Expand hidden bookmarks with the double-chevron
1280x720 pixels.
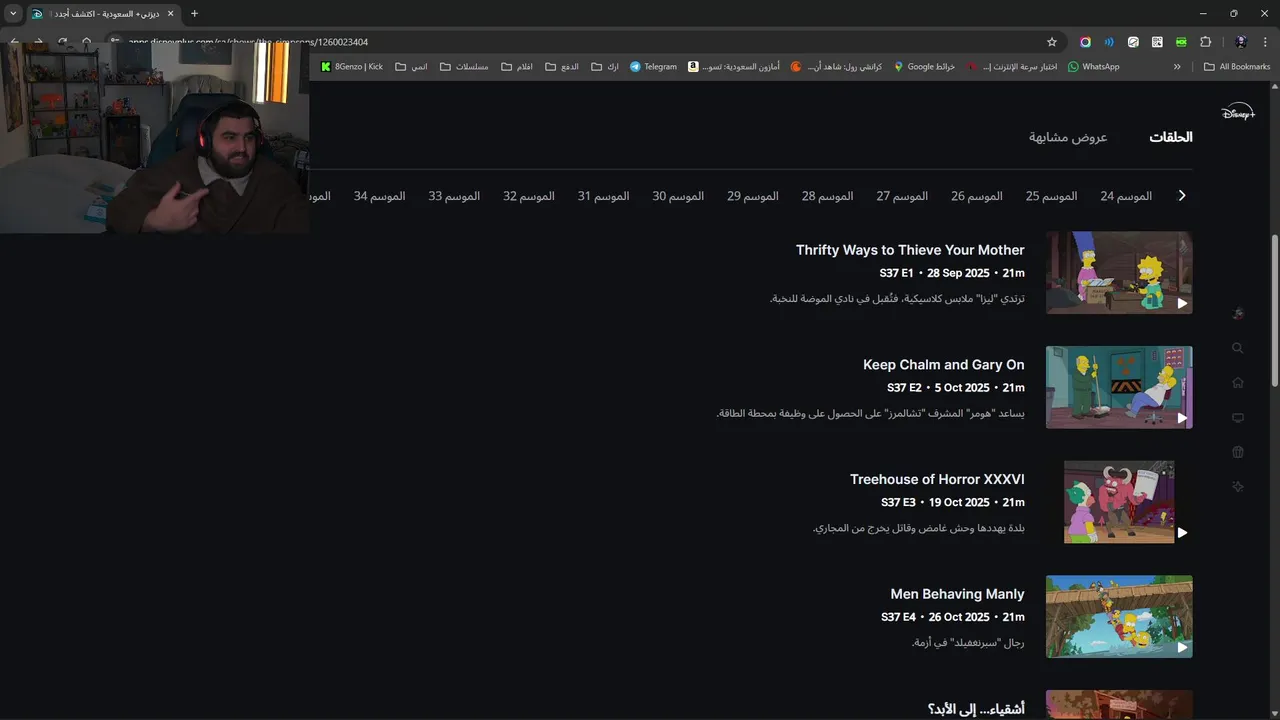(1177, 67)
